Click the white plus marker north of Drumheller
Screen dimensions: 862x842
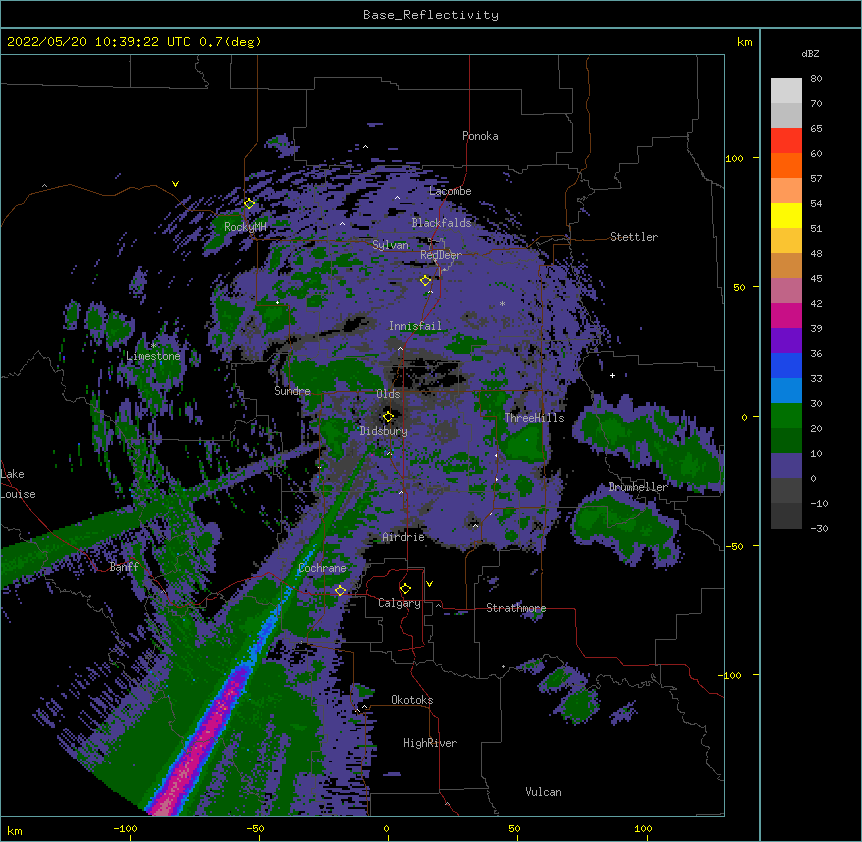click(x=612, y=375)
